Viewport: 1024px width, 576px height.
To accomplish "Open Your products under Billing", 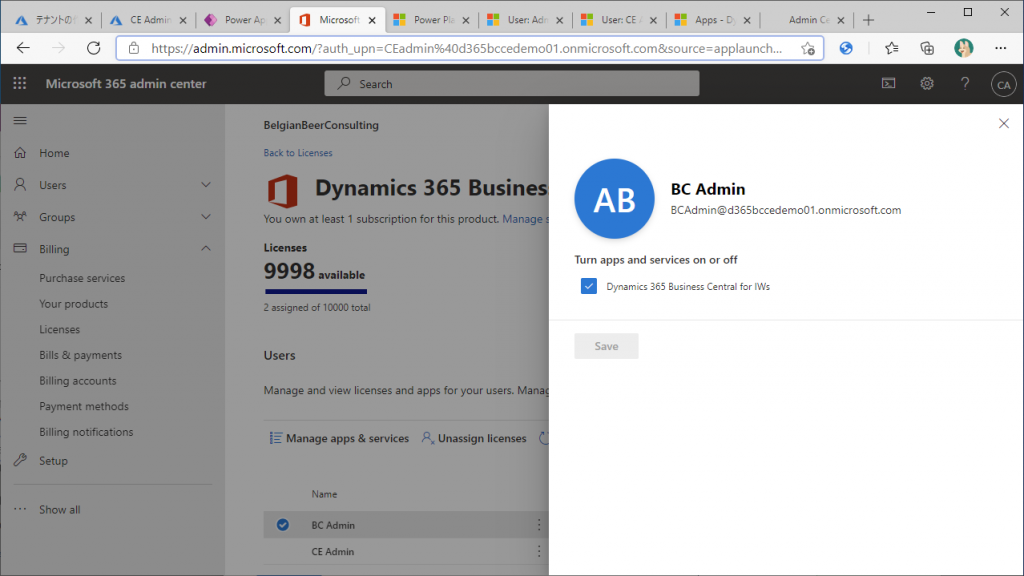I will (x=73, y=304).
